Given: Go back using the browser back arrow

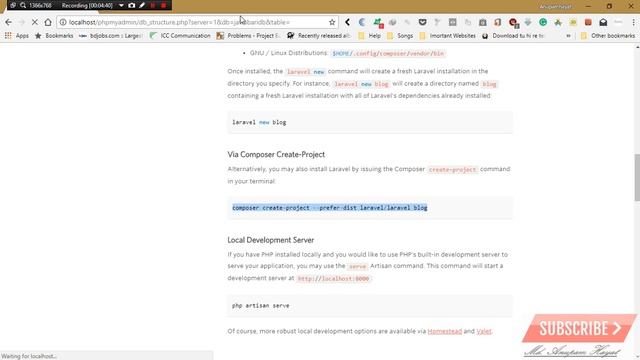Looking at the screenshot, I should click(9, 22).
